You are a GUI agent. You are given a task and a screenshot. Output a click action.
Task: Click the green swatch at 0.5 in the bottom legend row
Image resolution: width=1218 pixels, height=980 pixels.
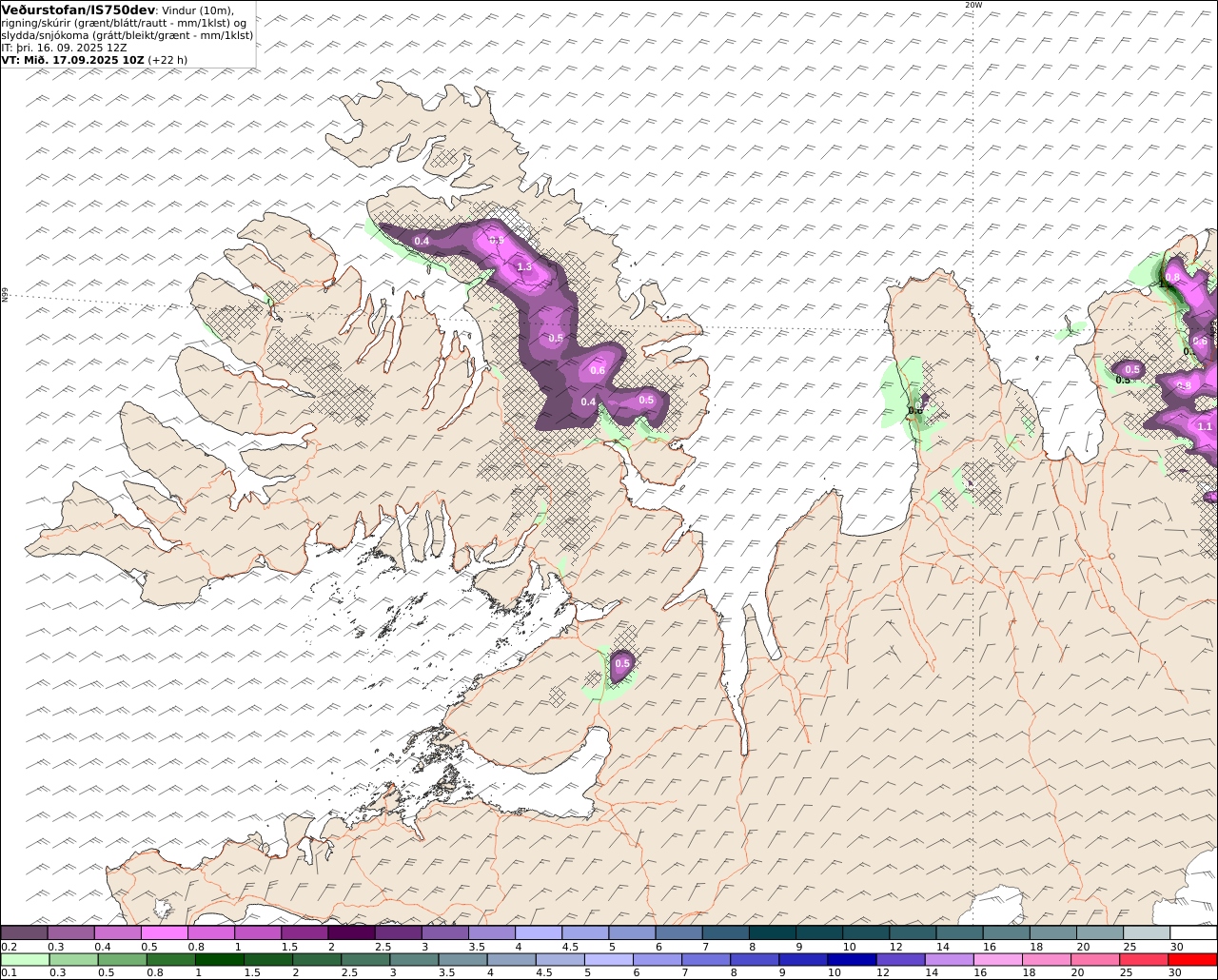123,960
